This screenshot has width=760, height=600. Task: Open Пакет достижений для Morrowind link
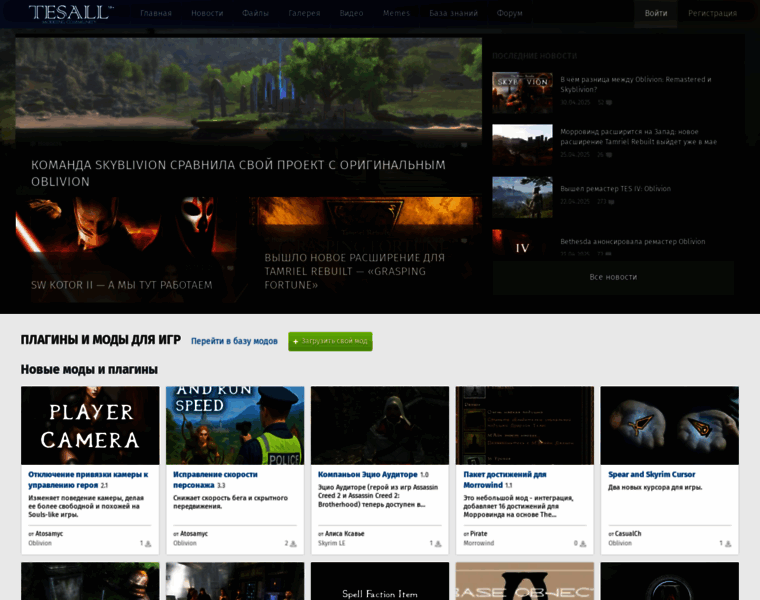(505, 479)
